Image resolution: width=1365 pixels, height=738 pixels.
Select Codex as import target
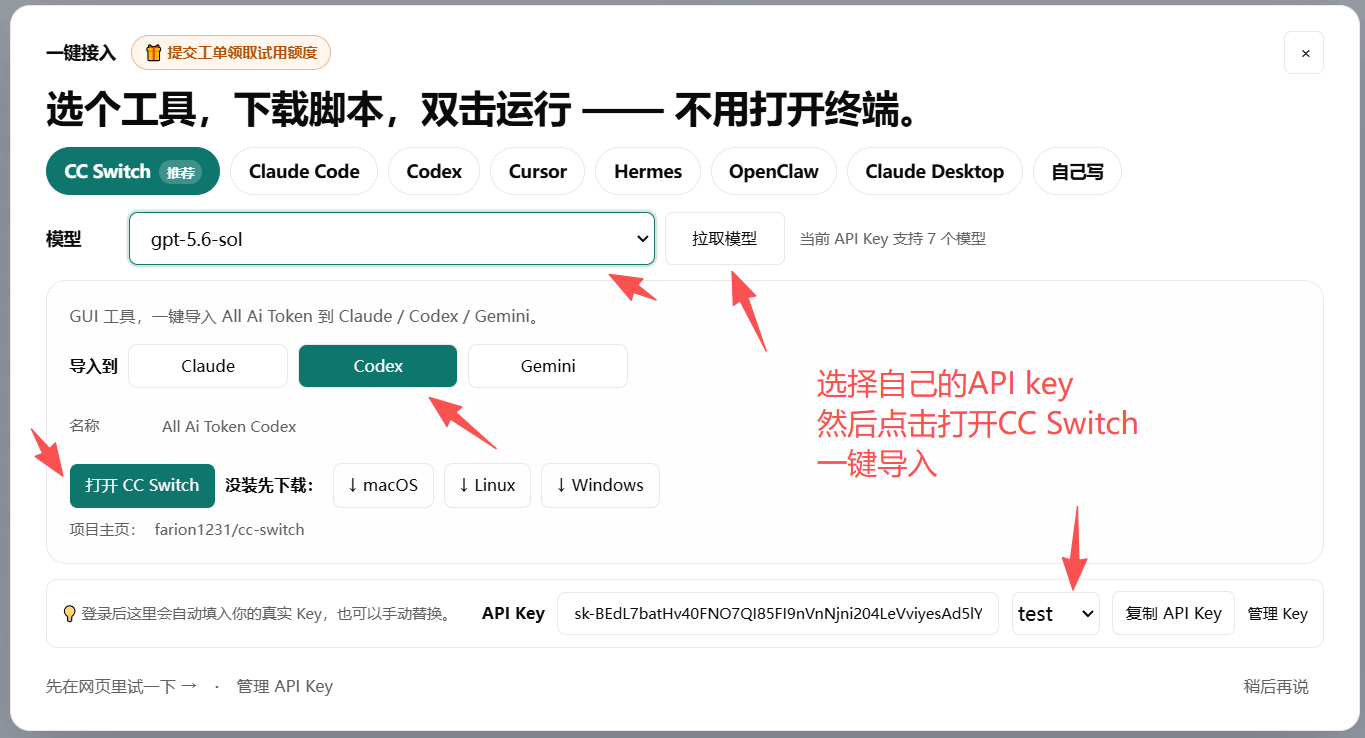point(378,366)
